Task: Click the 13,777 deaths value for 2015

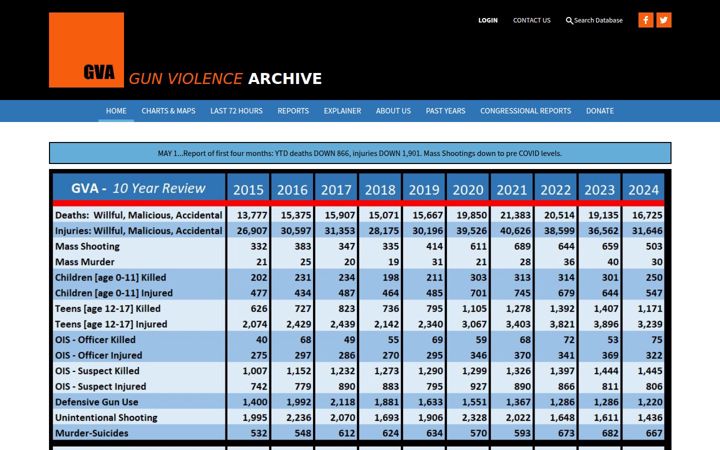Action: (252, 215)
